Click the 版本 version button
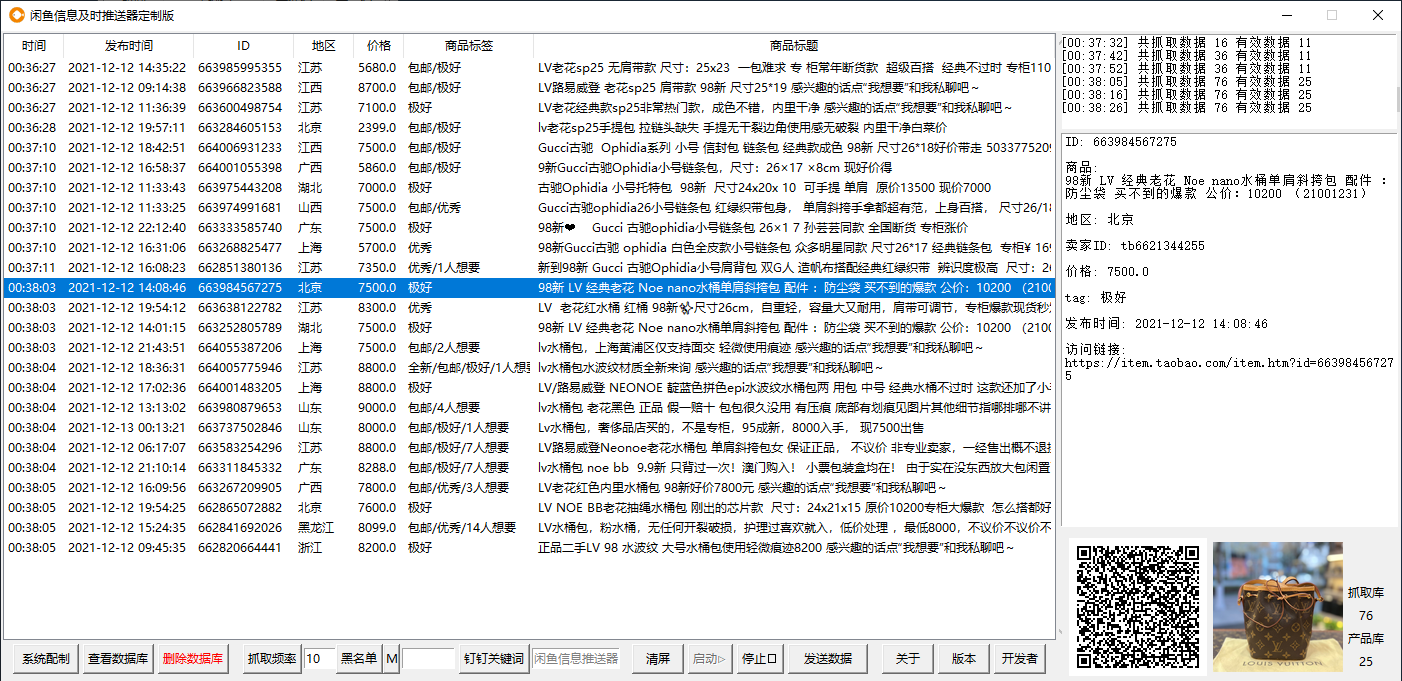 coord(963,659)
